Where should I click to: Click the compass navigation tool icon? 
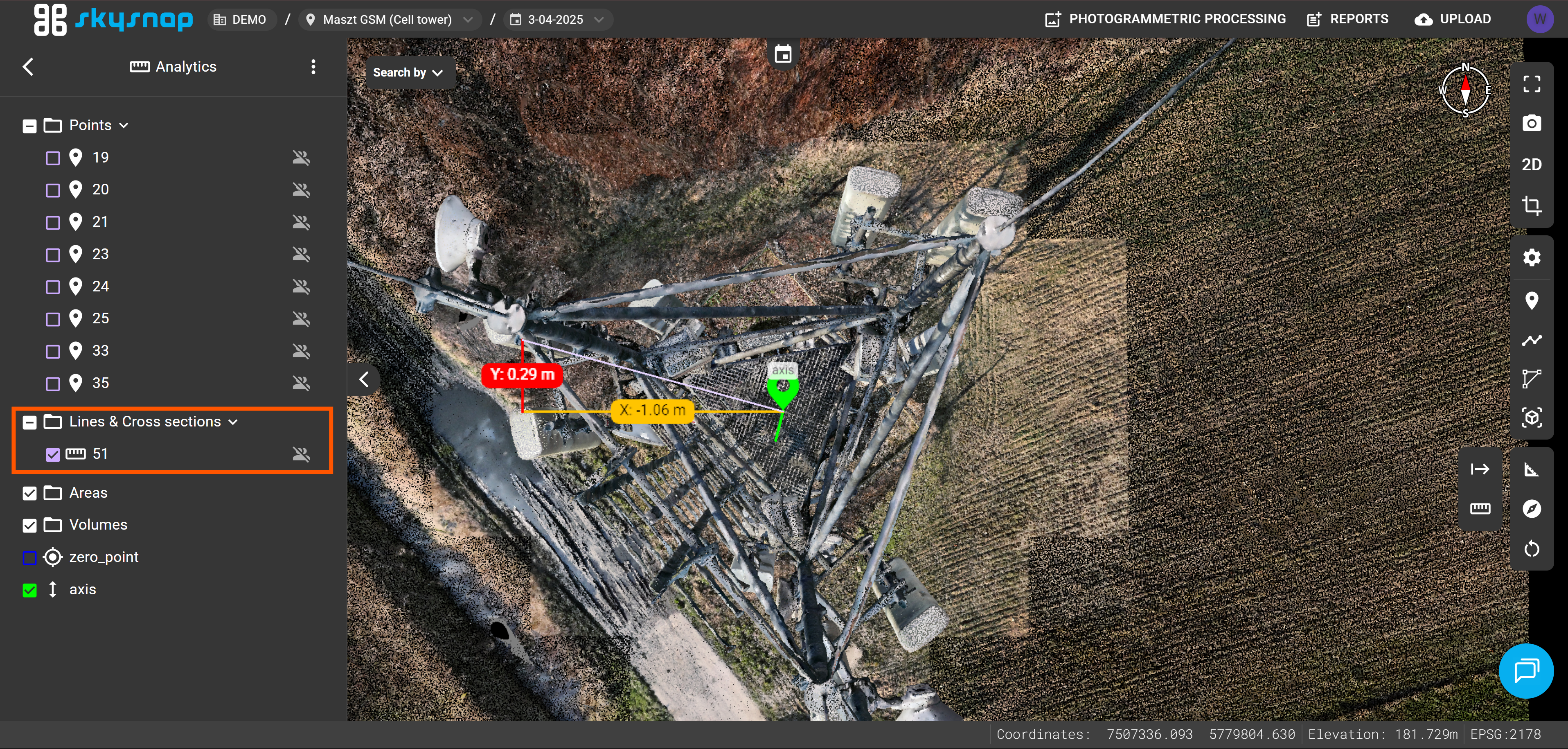[1532, 509]
